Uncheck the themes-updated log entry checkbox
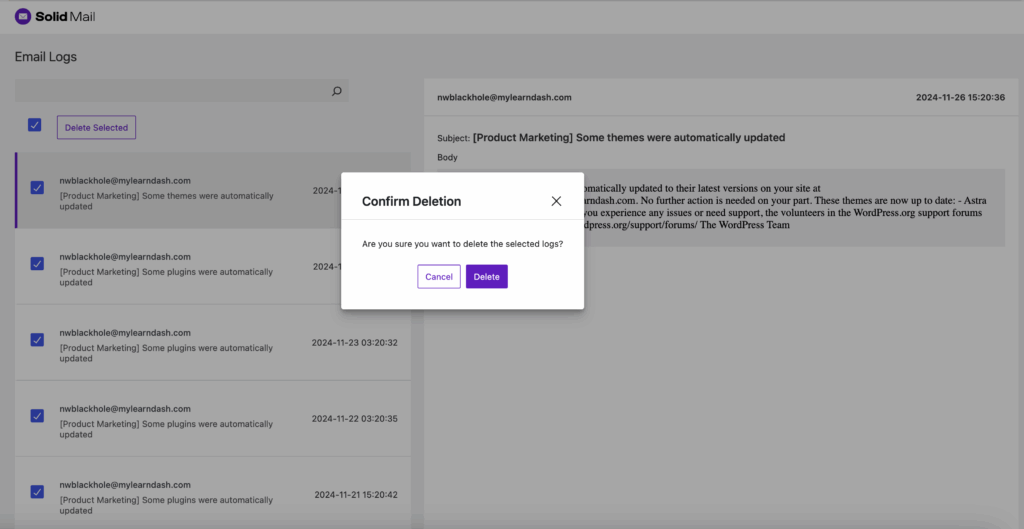The image size is (1024, 529). click(x=37, y=187)
